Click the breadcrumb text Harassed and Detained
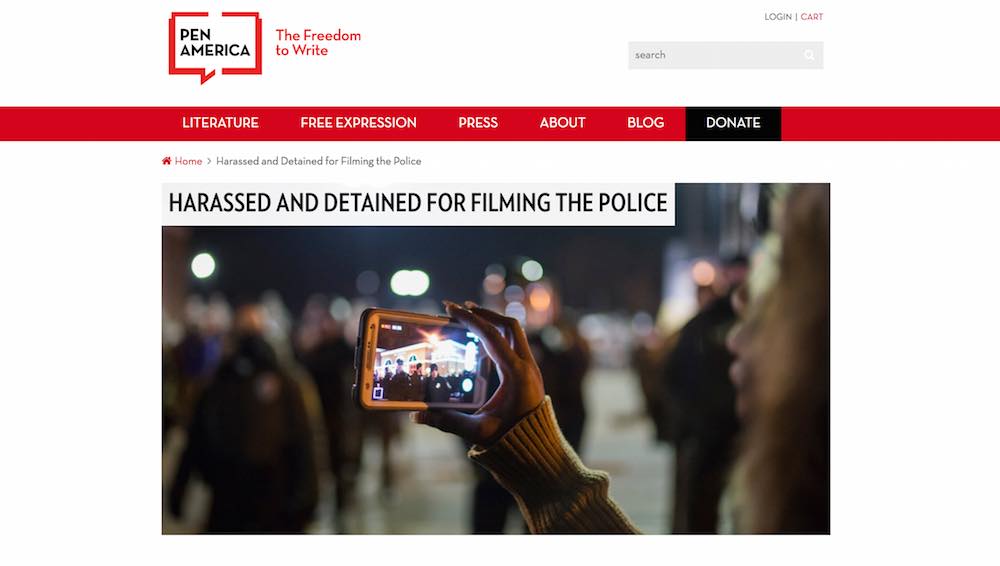This screenshot has height=566, width=1000. coord(318,161)
